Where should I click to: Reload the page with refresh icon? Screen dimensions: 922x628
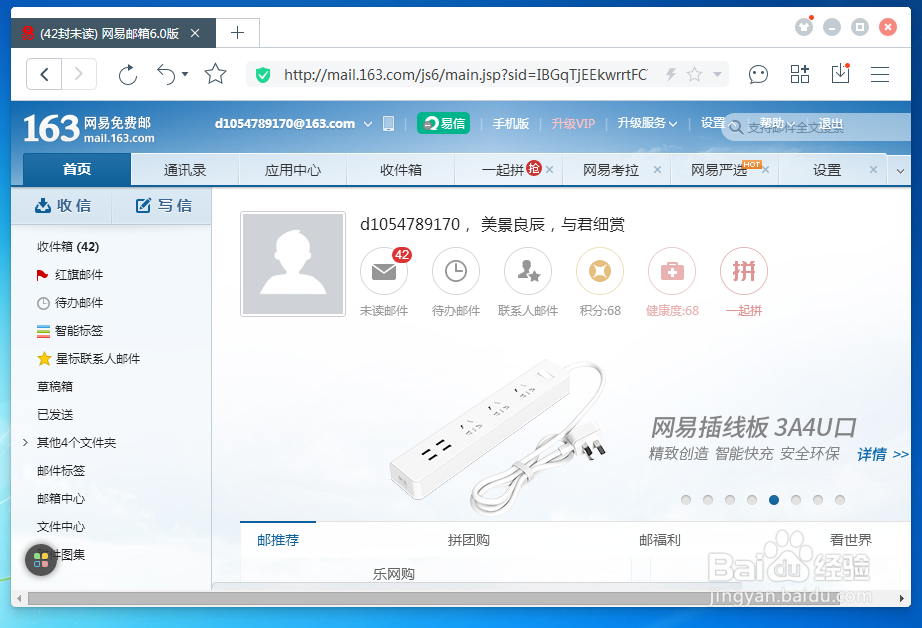pos(128,75)
